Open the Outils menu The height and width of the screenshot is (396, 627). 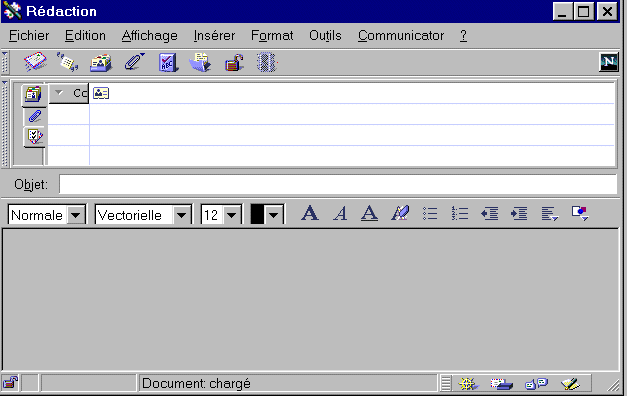[325, 36]
